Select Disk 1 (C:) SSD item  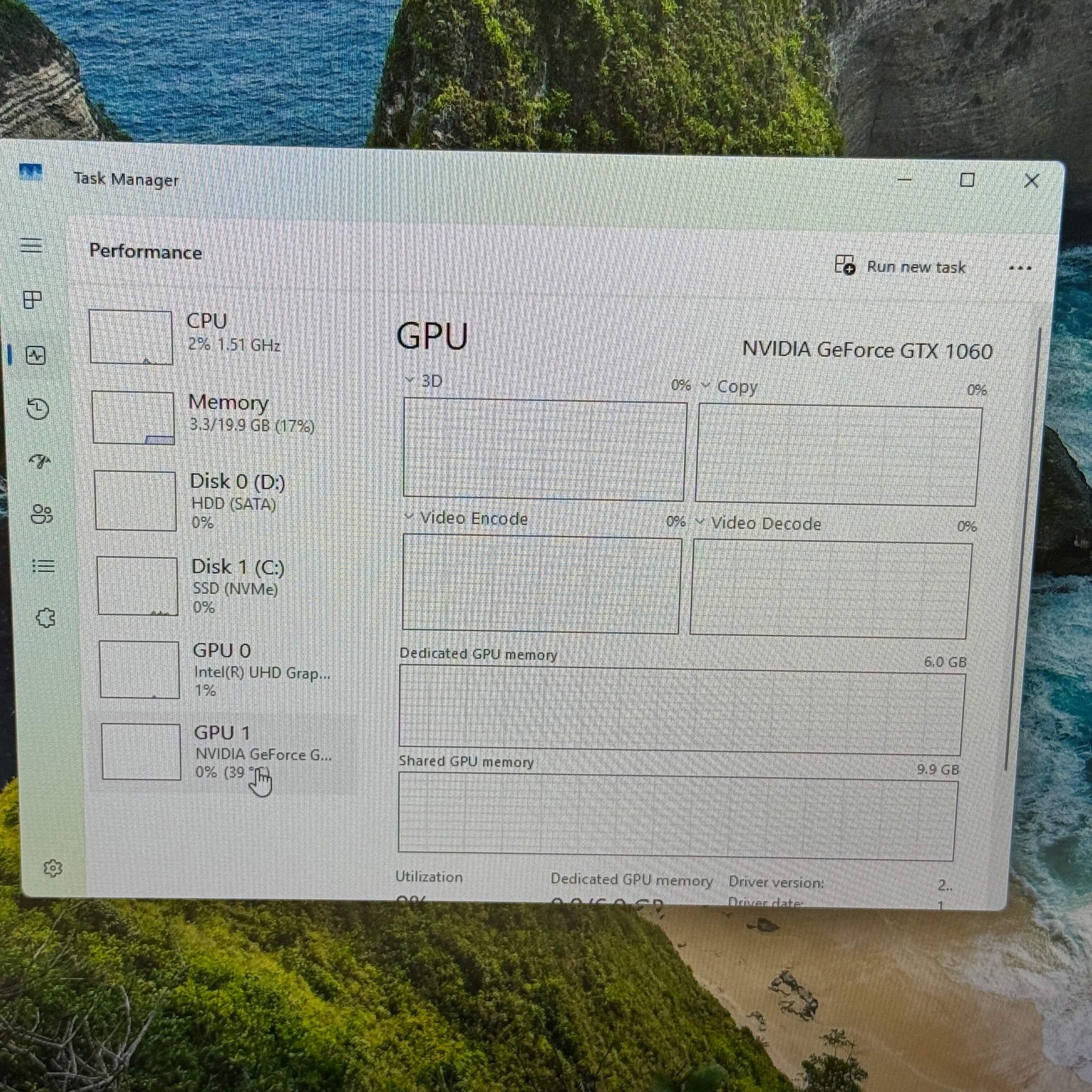[x=224, y=586]
